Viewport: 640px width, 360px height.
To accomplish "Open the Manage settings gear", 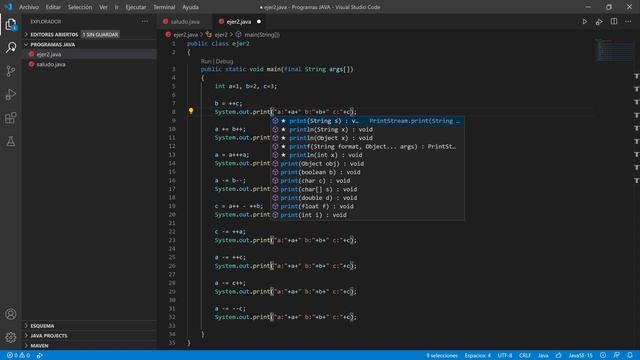I will click(11, 337).
